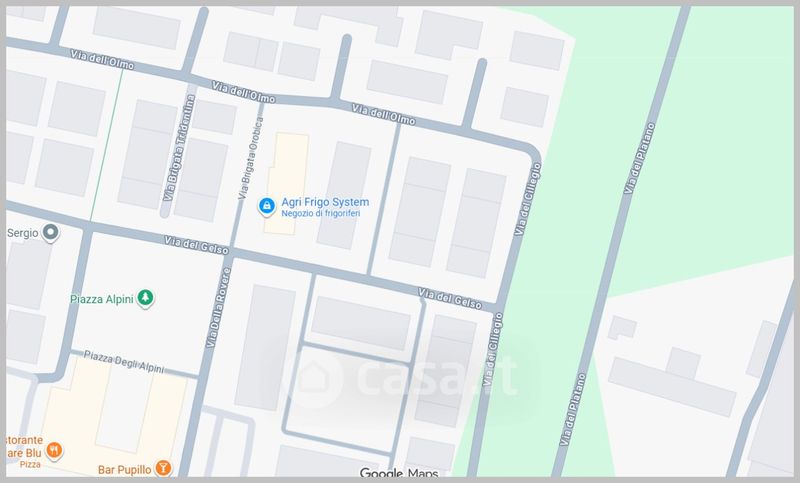Click the casa.it watermark logo
The width and height of the screenshot is (800, 483).
click(x=403, y=377)
